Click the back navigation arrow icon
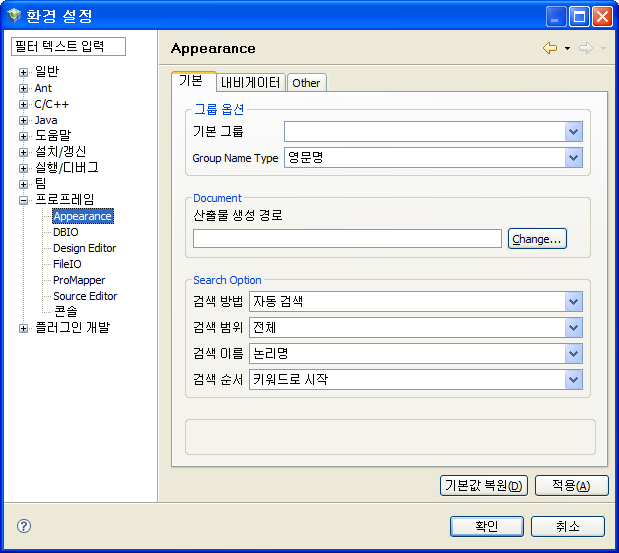 550,48
